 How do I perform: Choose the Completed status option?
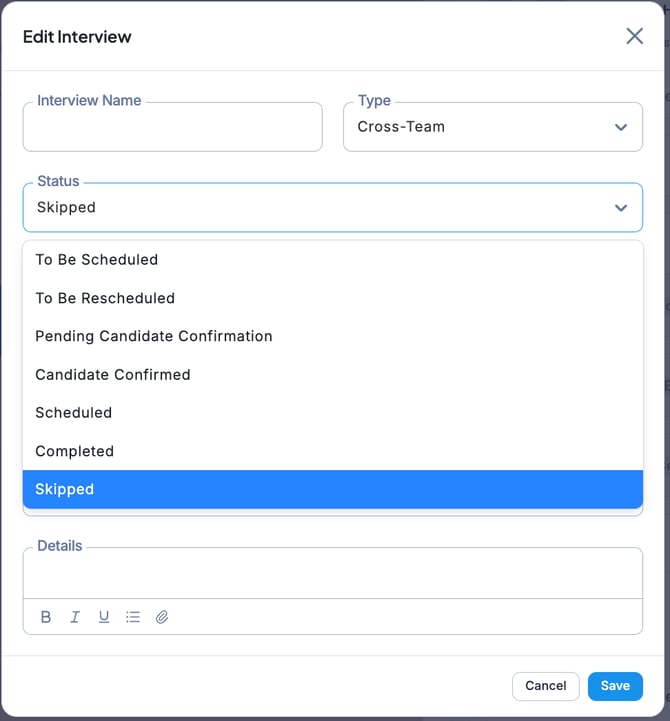point(75,451)
